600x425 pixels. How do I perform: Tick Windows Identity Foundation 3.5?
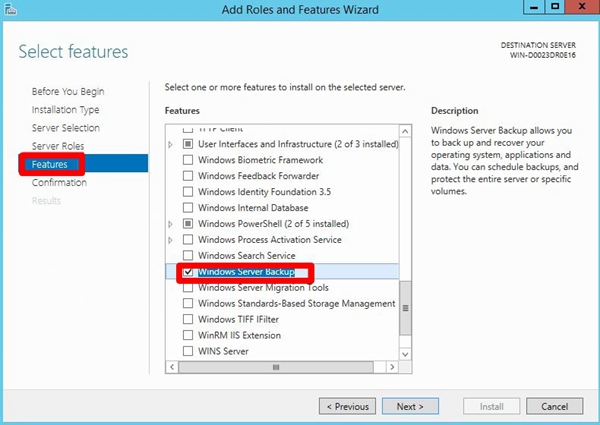point(188,192)
